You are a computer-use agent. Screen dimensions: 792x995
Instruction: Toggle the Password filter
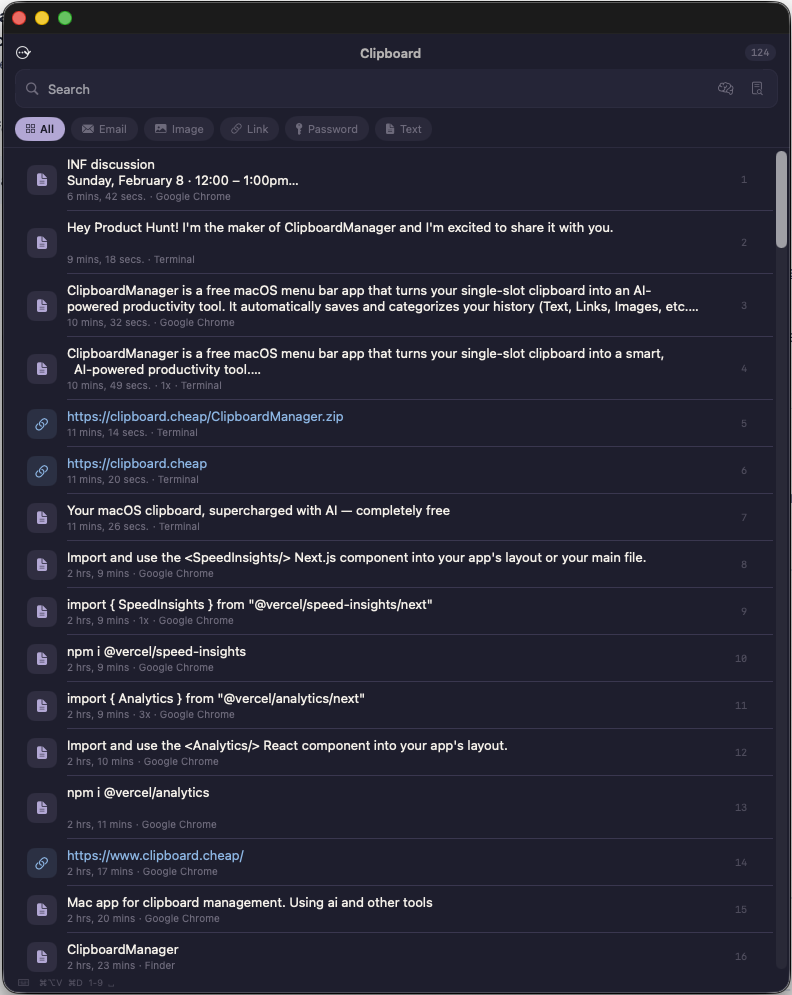(326, 128)
